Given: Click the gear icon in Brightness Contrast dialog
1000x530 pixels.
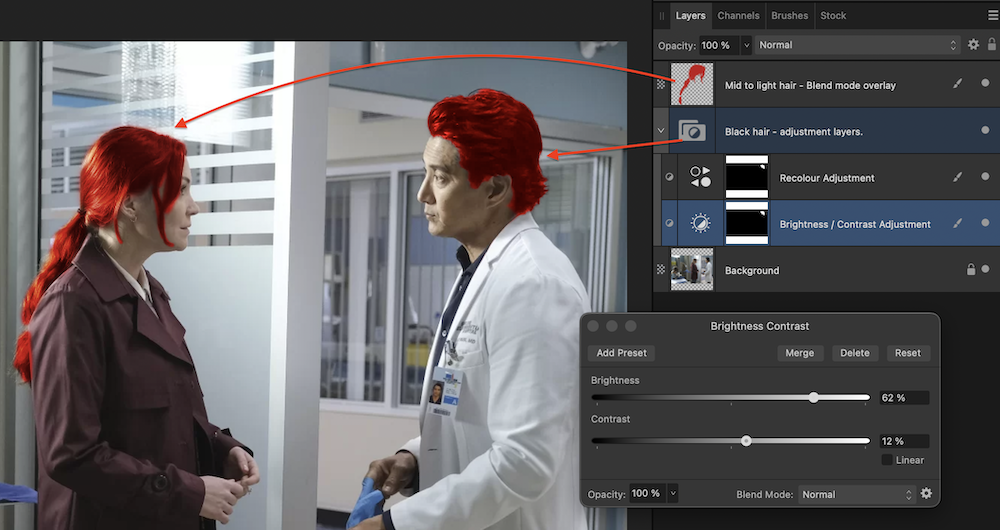Looking at the screenshot, I should (x=926, y=494).
